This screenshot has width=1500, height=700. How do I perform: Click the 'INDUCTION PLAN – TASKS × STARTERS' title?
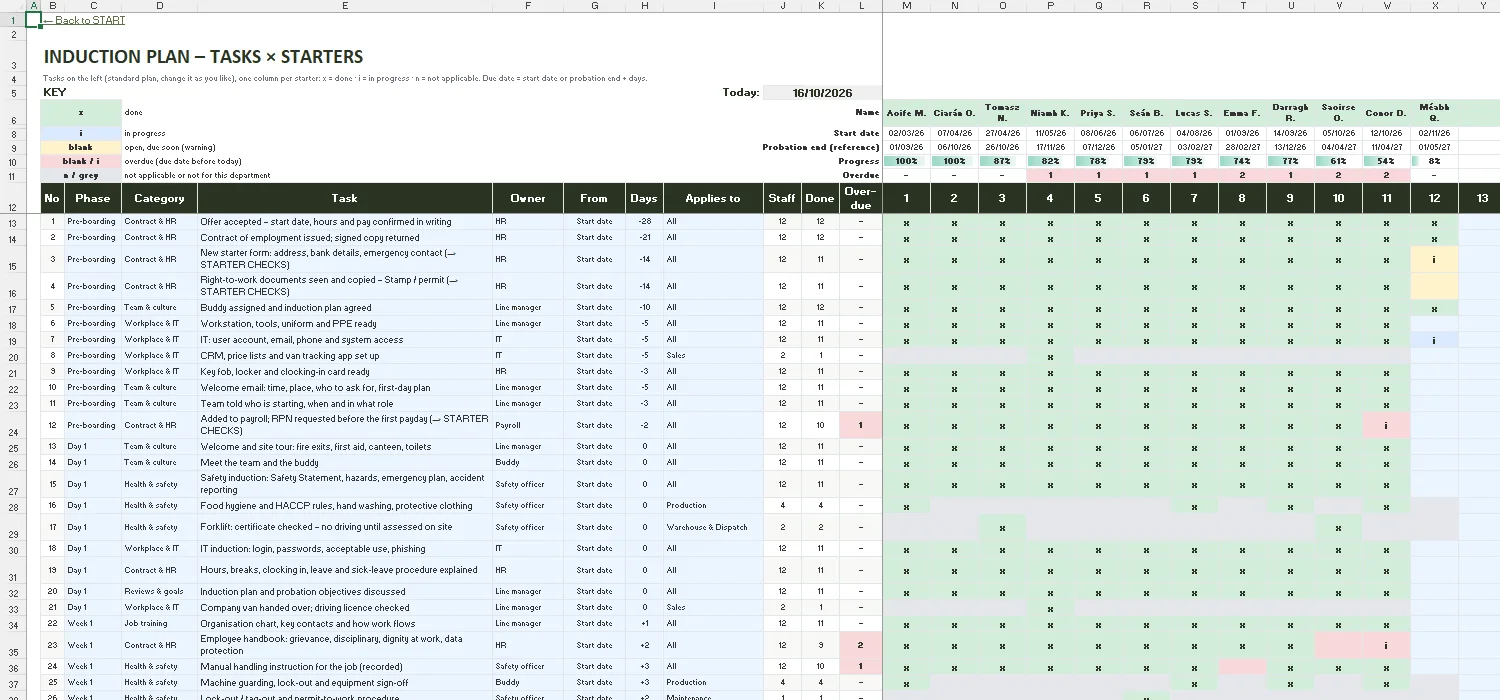click(x=203, y=58)
